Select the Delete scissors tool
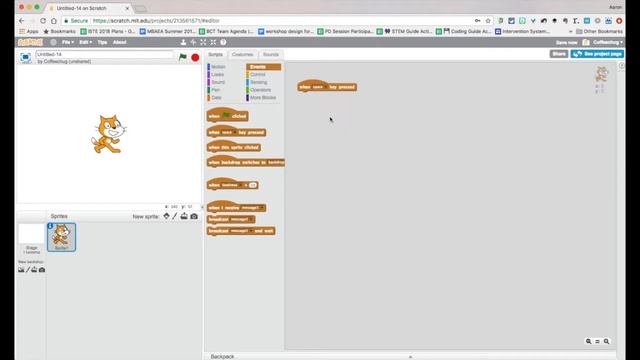640x360 pixels. pos(193,42)
